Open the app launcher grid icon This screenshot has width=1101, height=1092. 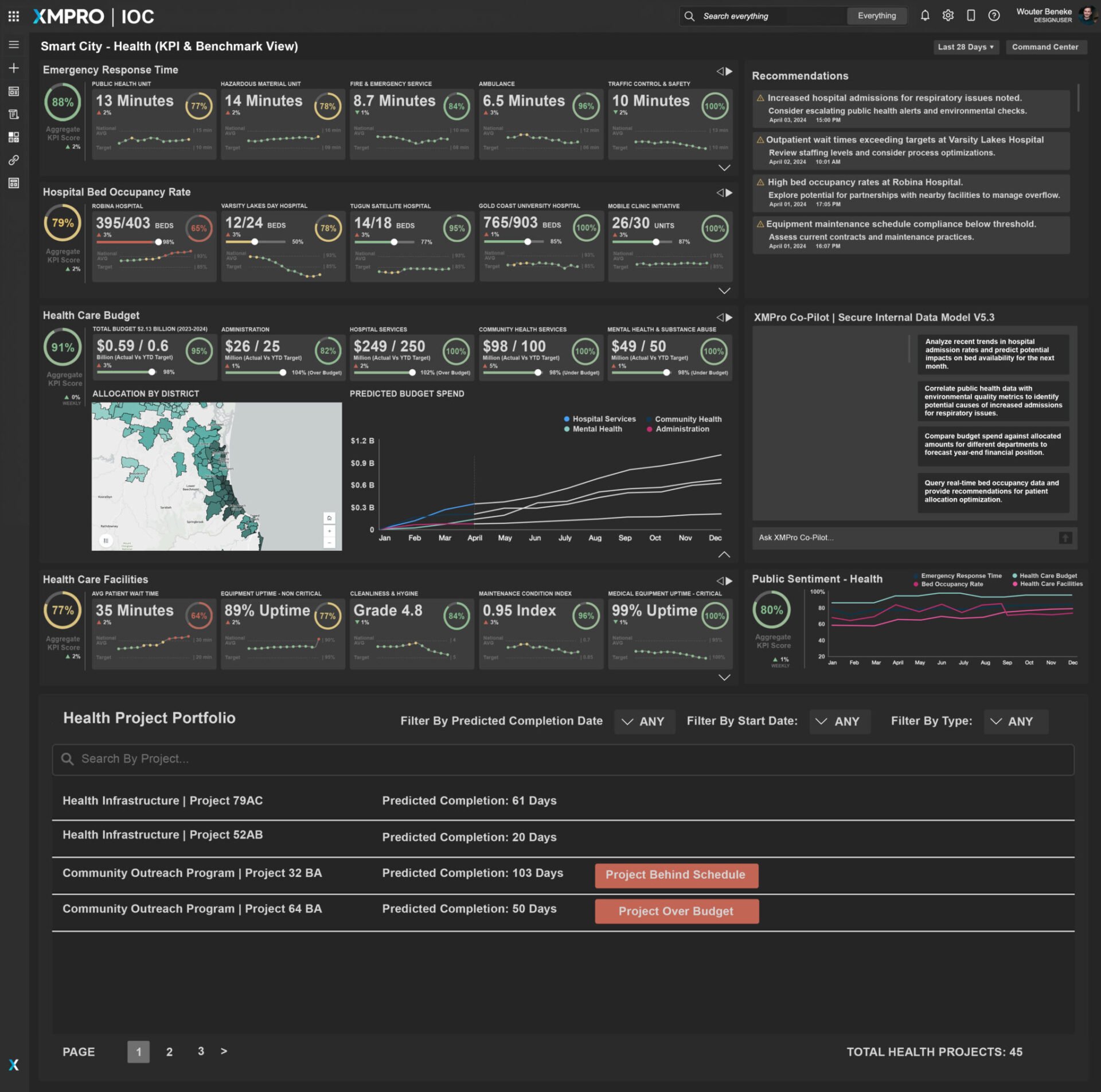tap(14, 16)
